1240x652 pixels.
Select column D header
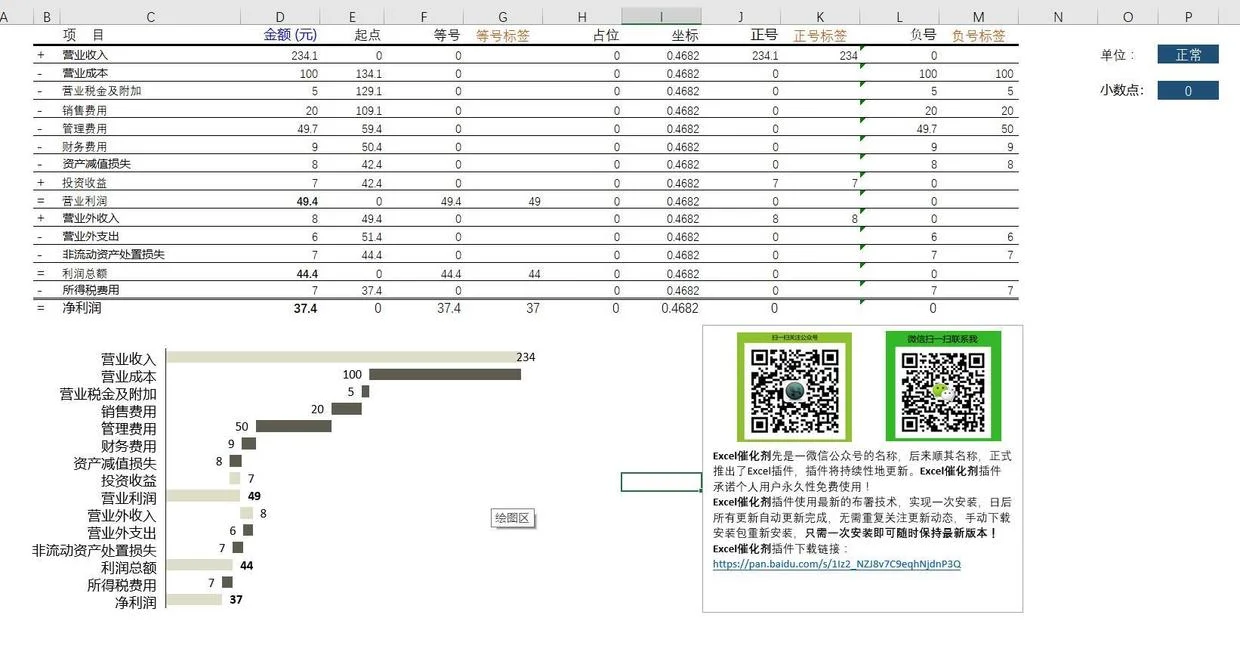280,16
